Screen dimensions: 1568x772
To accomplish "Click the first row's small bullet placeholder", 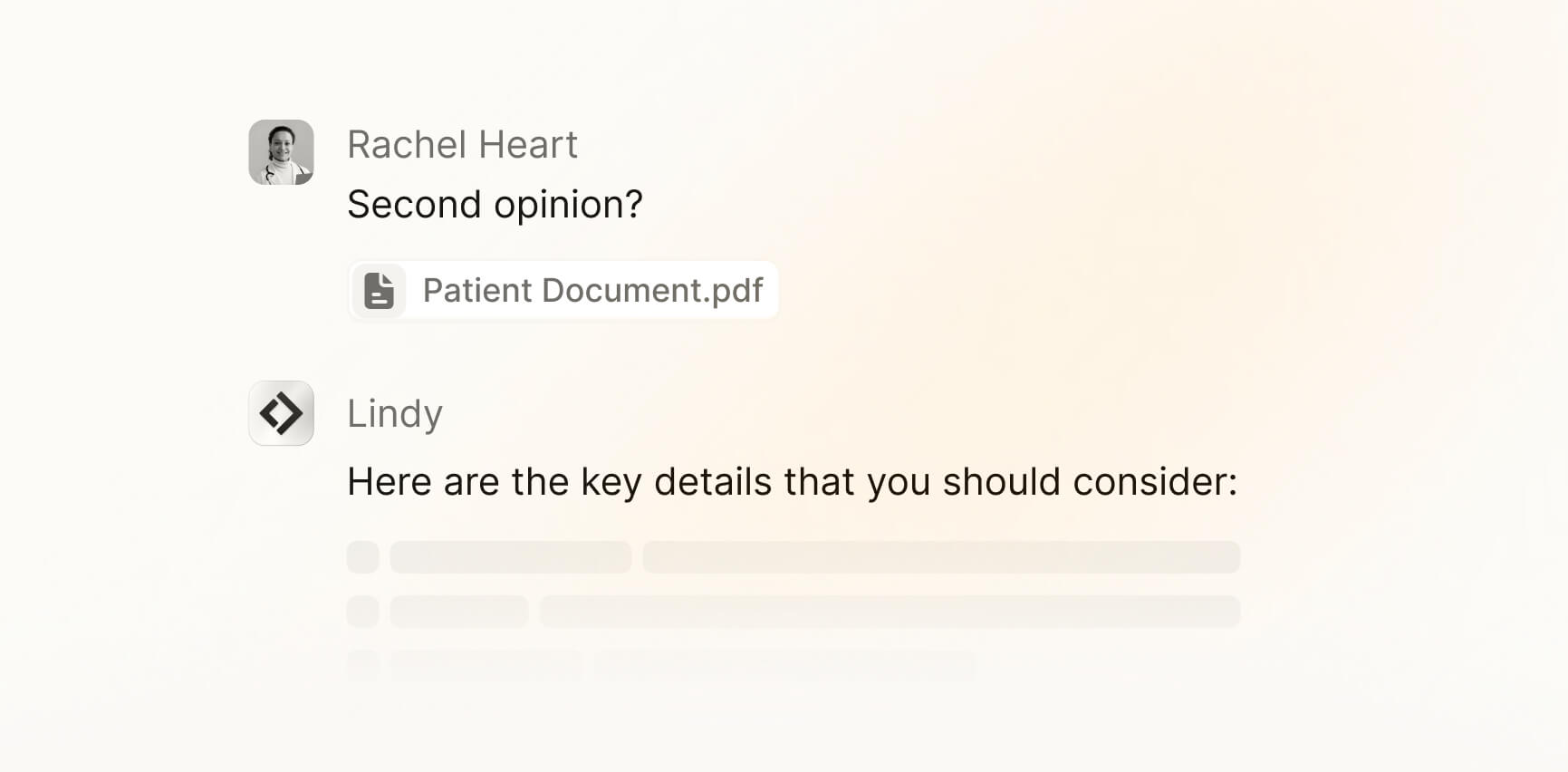I will 362,557.
